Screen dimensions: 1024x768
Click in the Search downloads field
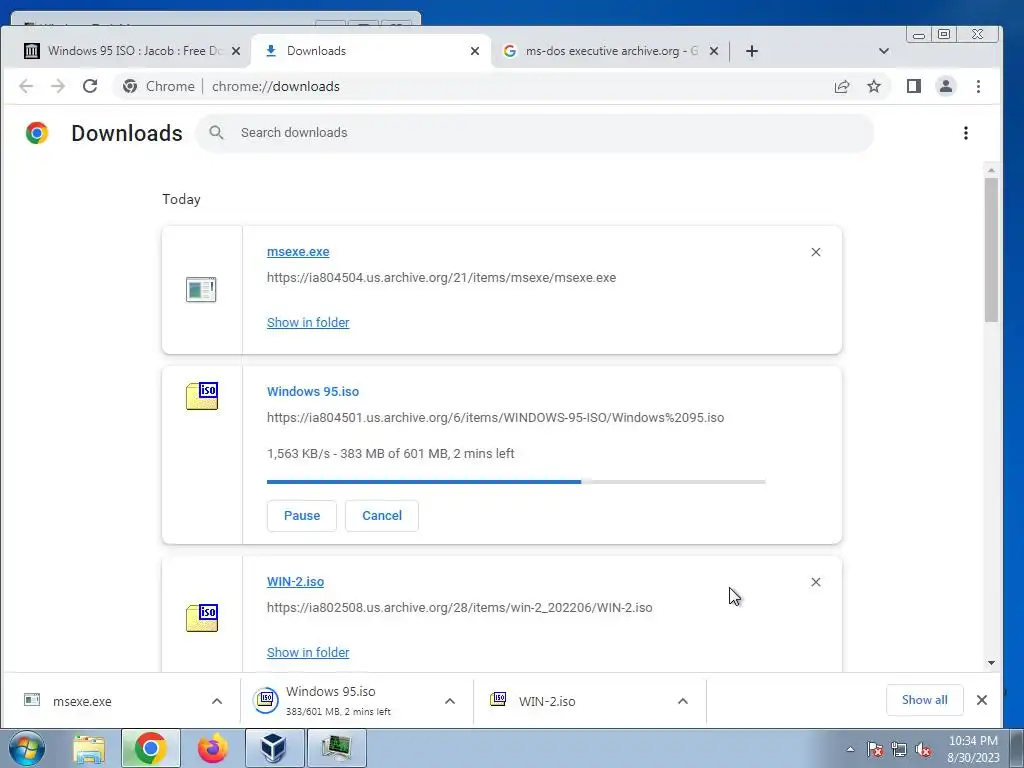coord(534,133)
